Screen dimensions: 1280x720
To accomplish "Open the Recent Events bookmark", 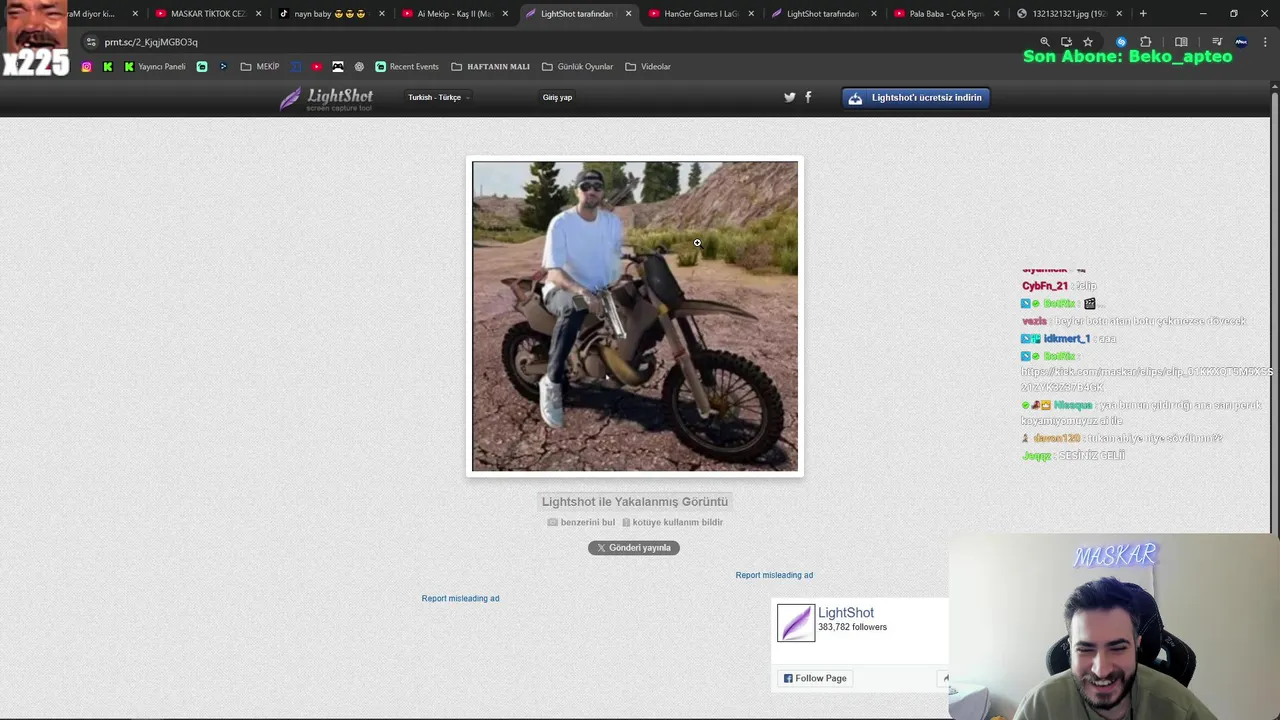I will pyautogui.click(x=407, y=67).
